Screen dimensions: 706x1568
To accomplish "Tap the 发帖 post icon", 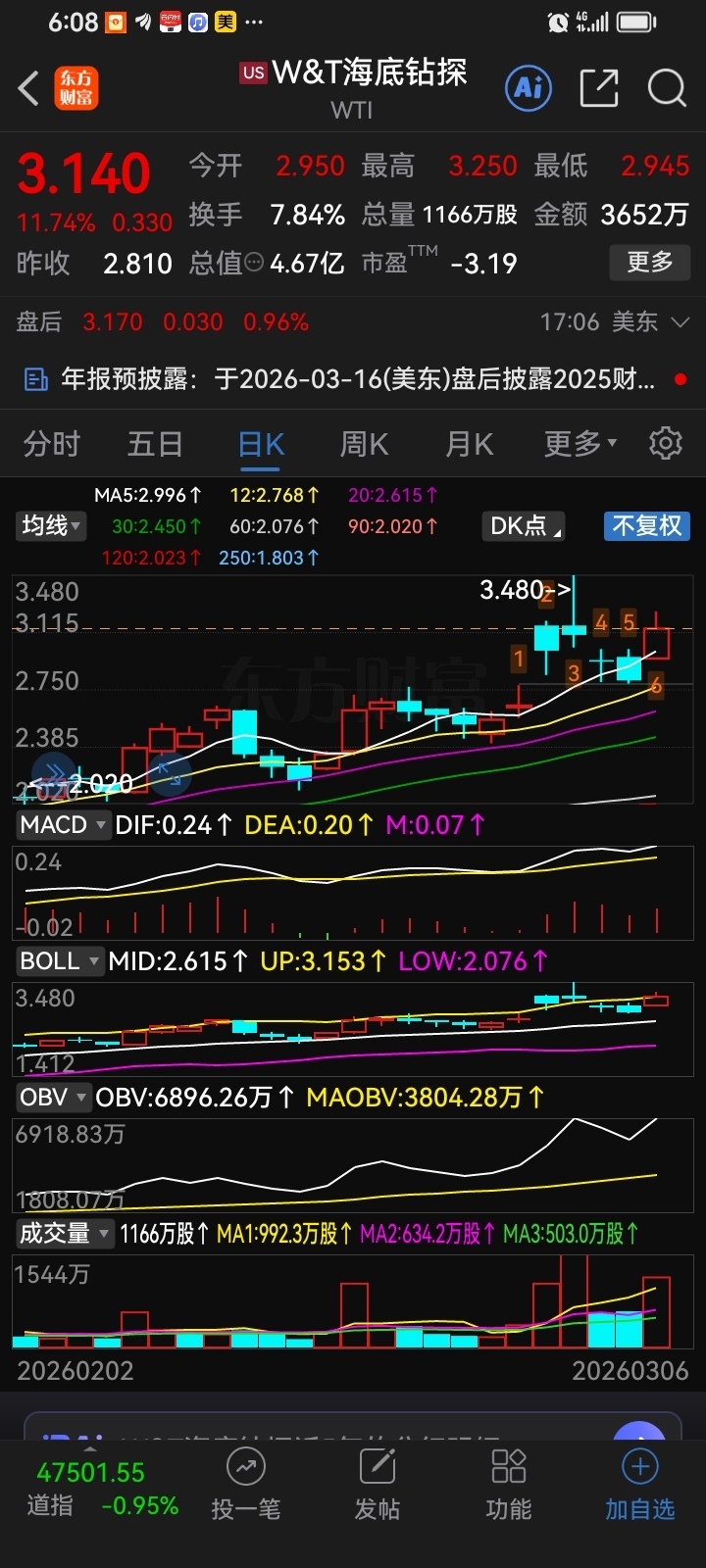I will pos(378,1468).
